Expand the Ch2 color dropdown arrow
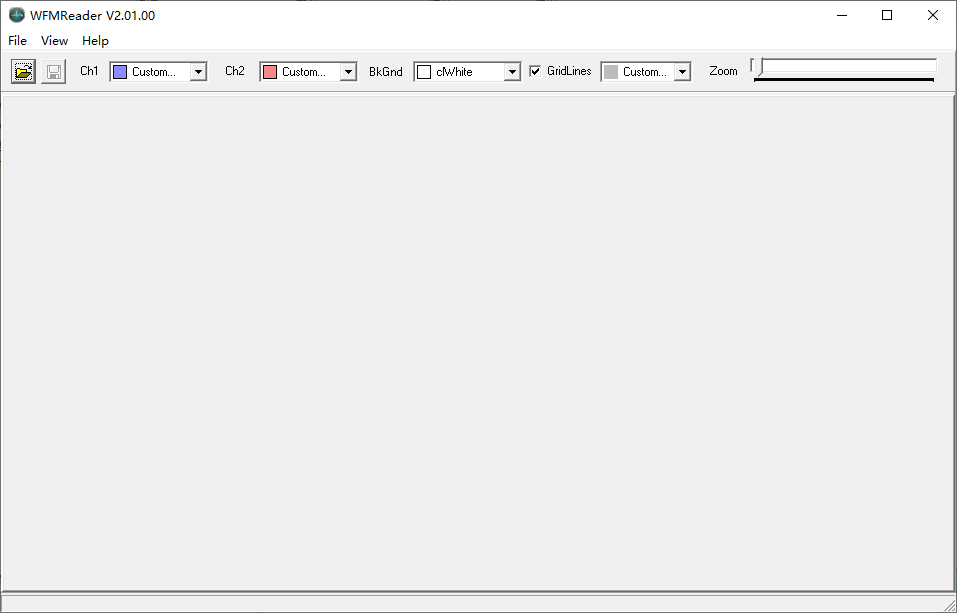Screen dimensions: 957x613 (348, 72)
